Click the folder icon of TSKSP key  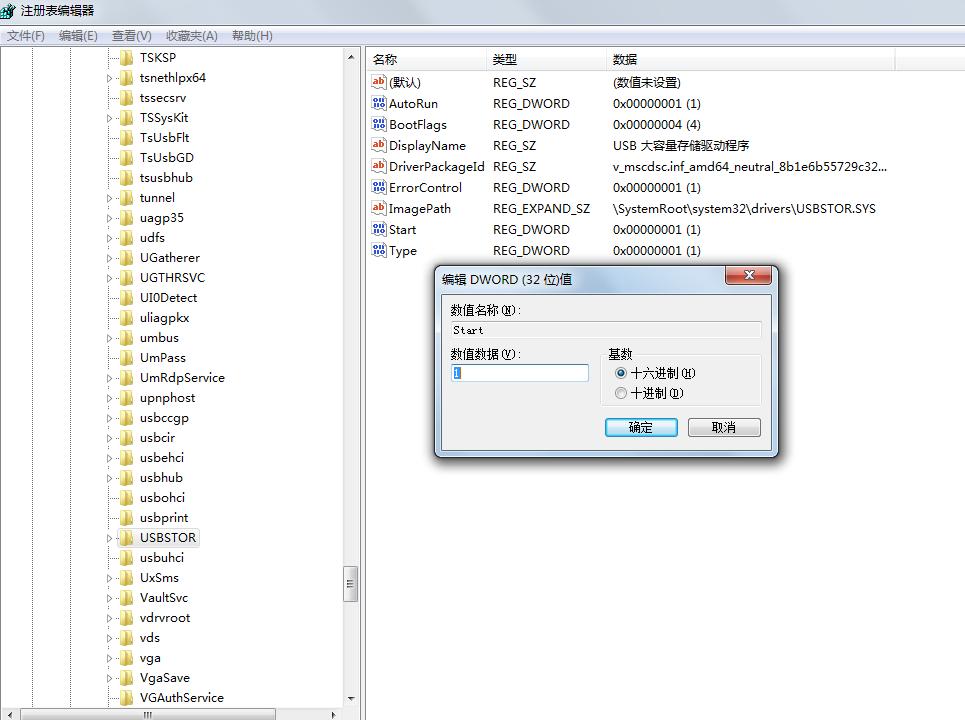click(x=127, y=58)
